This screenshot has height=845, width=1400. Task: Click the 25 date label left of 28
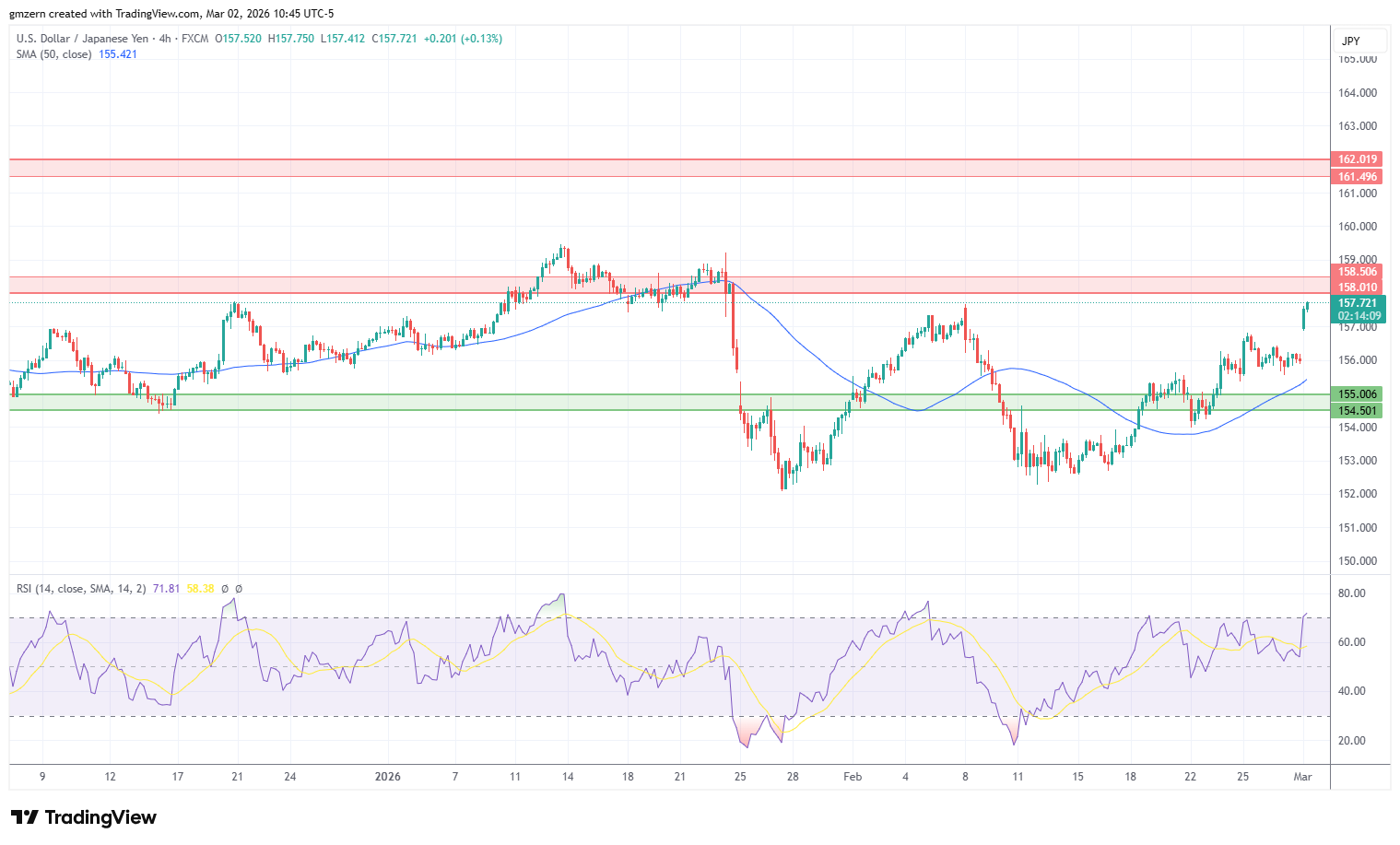740,777
